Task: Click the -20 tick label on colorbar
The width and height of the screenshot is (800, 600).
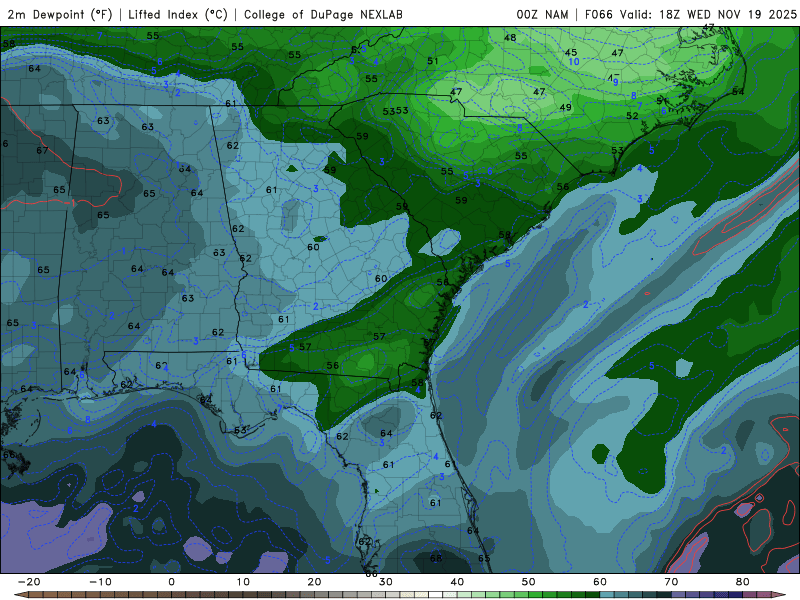Action: pyautogui.click(x=29, y=582)
